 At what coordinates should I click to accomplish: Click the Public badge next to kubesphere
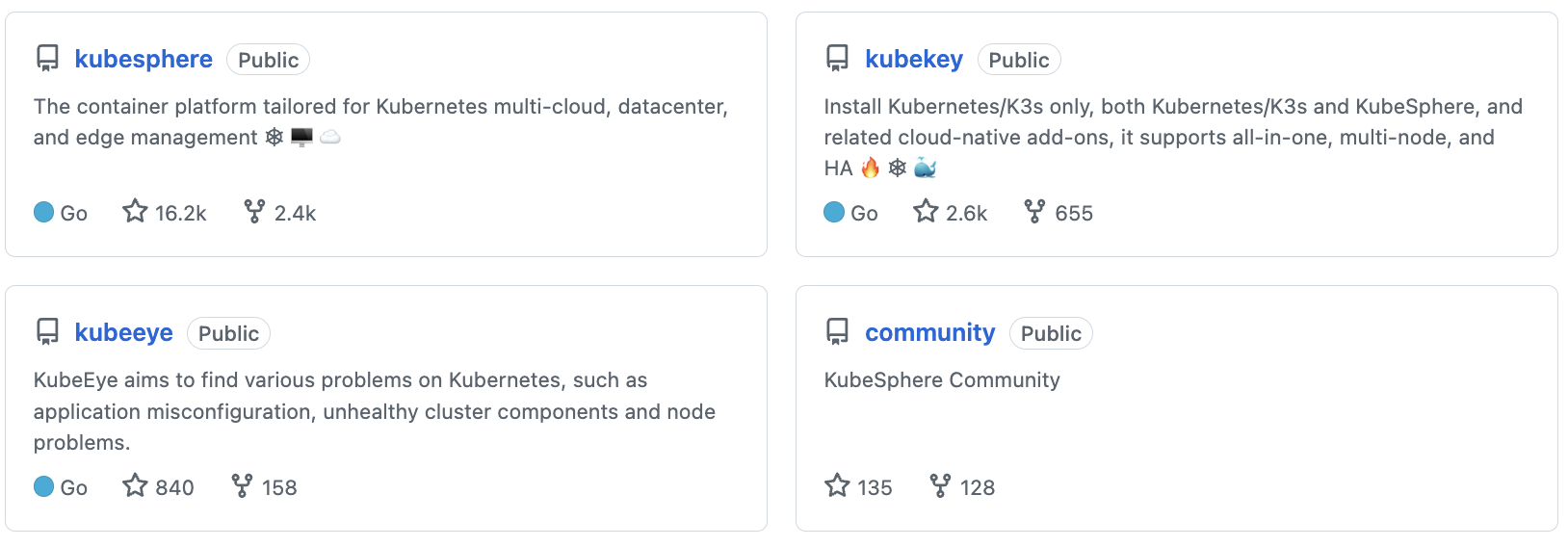[268, 60]
